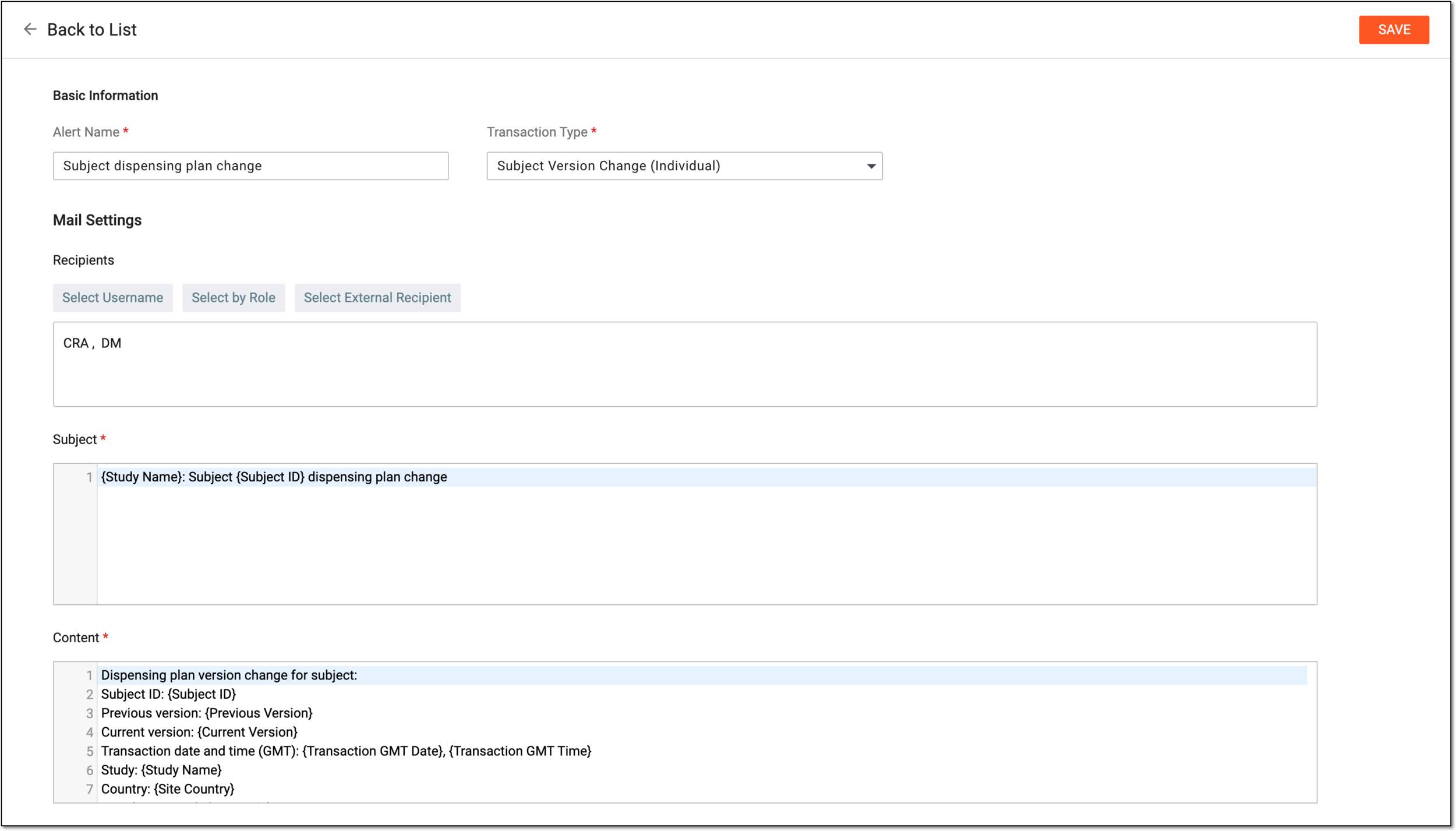The height and width of the screenshot is (831, 1456).
Task: Click content line 'Country: {Site Country}'
Action: tap(168, 788)
